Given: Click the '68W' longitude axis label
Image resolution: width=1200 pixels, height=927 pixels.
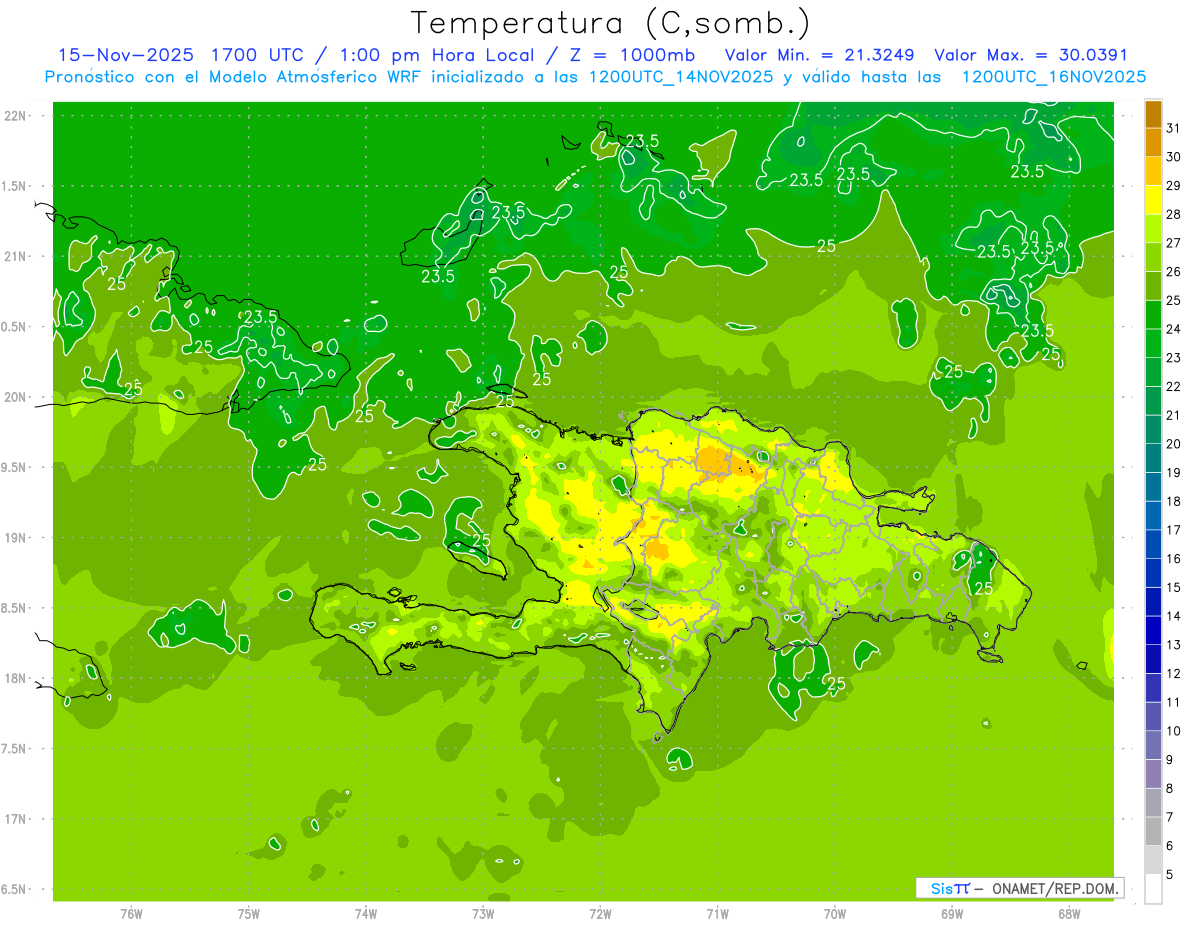Looking at the screenshot, I should (1069, 913).
